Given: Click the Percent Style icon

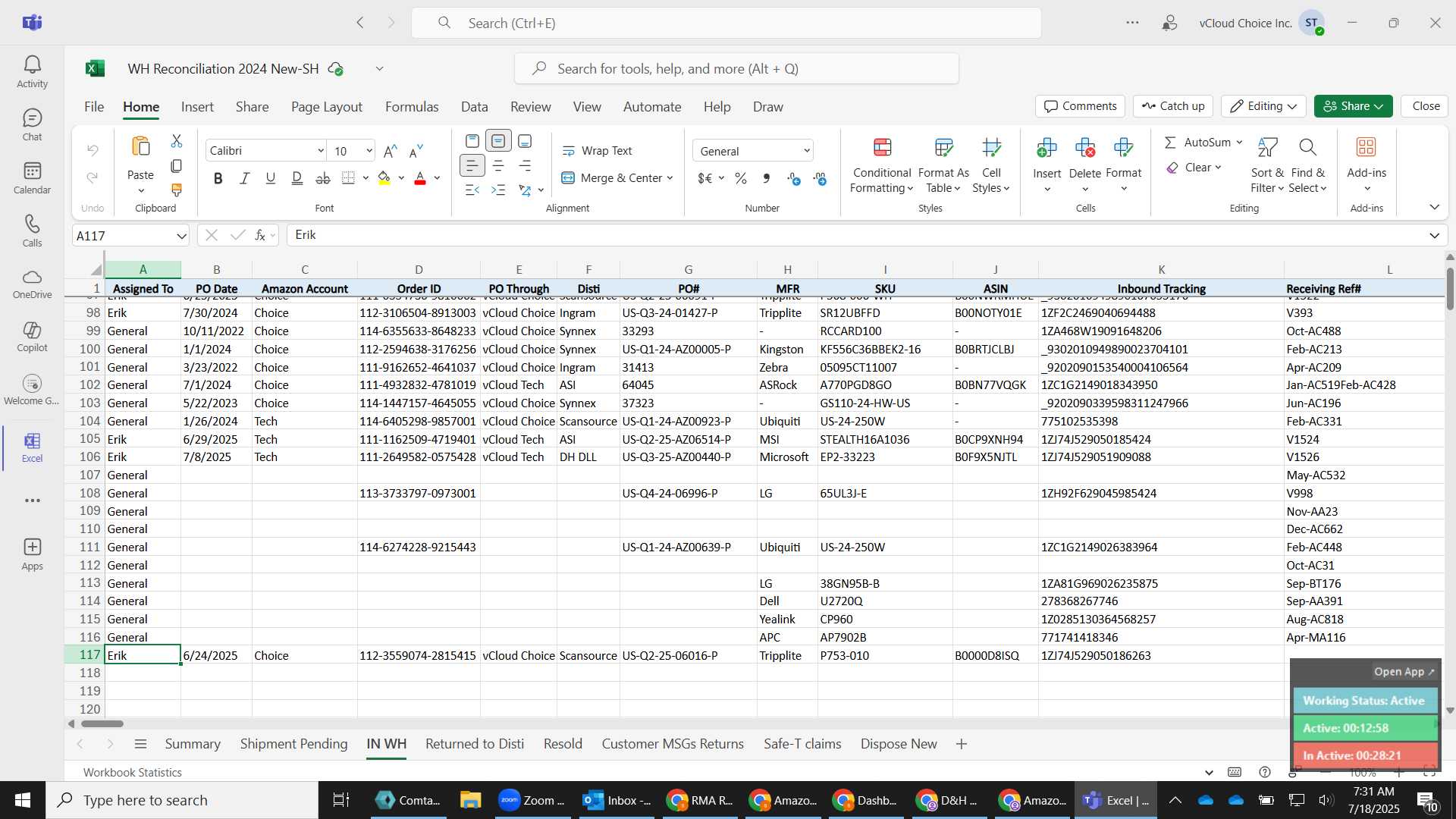Looking at the screenshot, I should (741, 178).
